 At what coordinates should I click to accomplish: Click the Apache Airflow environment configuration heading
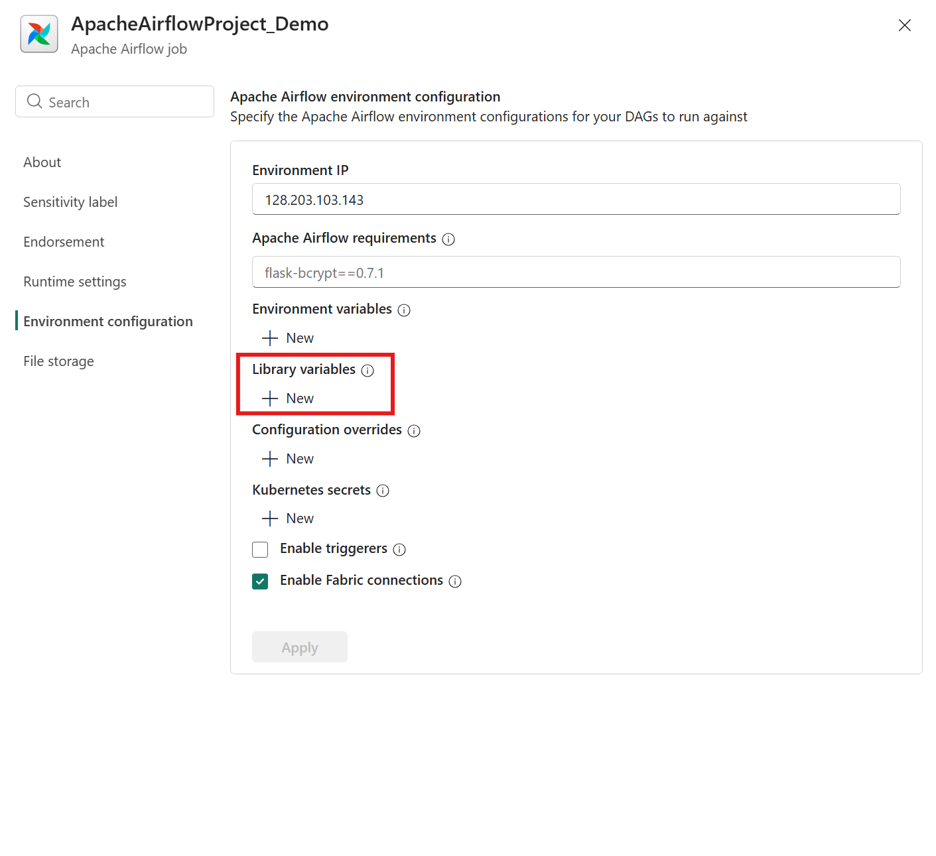pos(365,97)
